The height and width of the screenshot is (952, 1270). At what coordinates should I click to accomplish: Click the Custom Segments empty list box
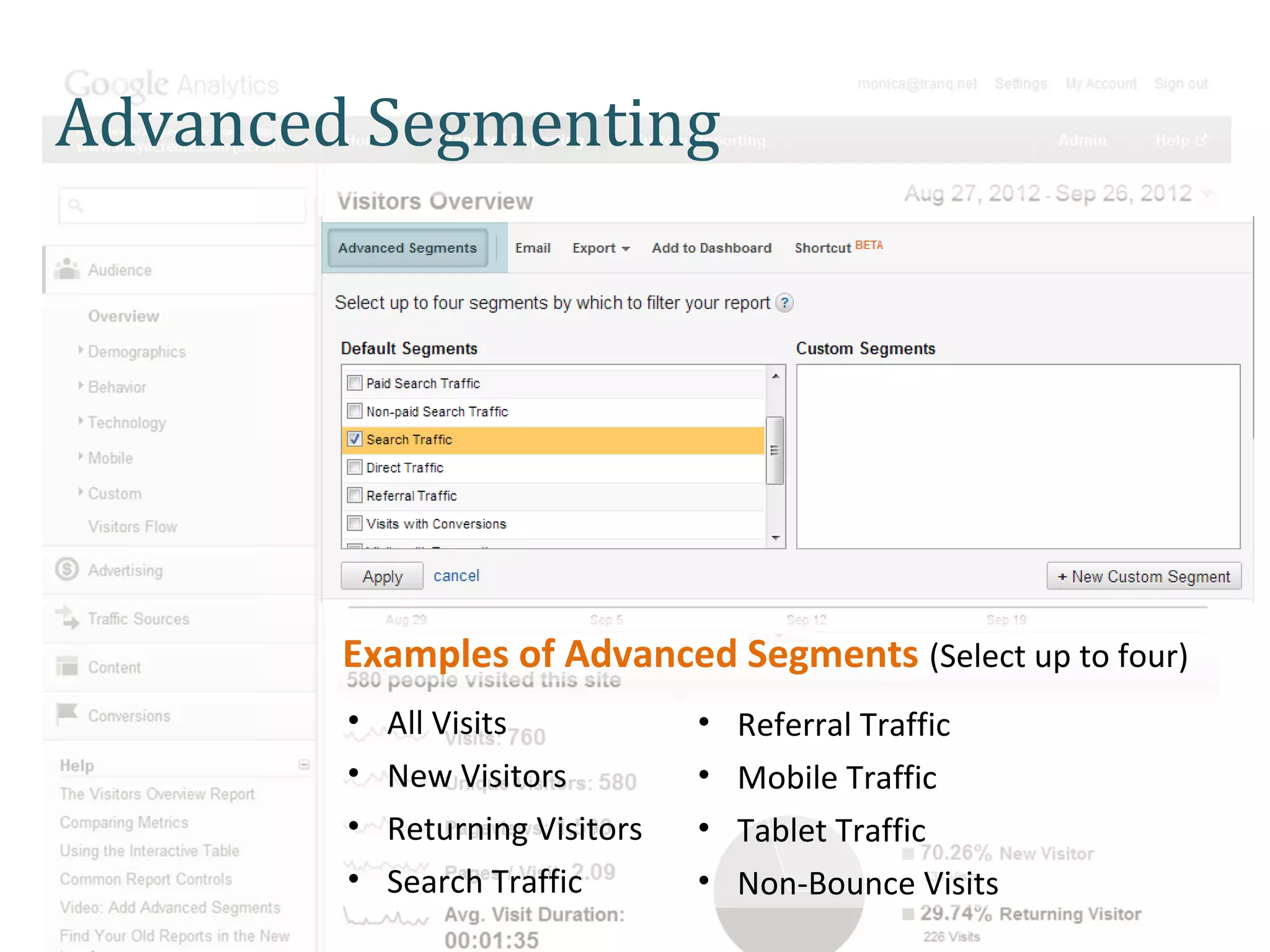1018,456
